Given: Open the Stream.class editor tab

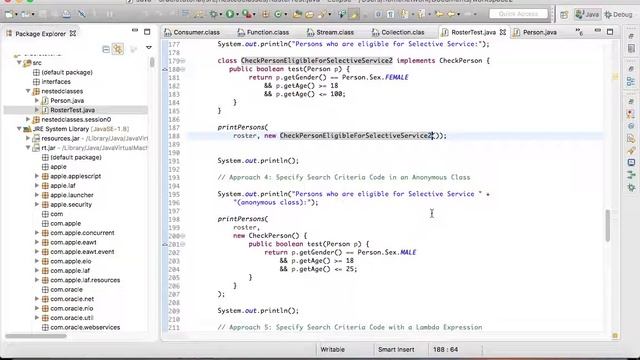Looking at the screenshot, I should click(330, 32).
